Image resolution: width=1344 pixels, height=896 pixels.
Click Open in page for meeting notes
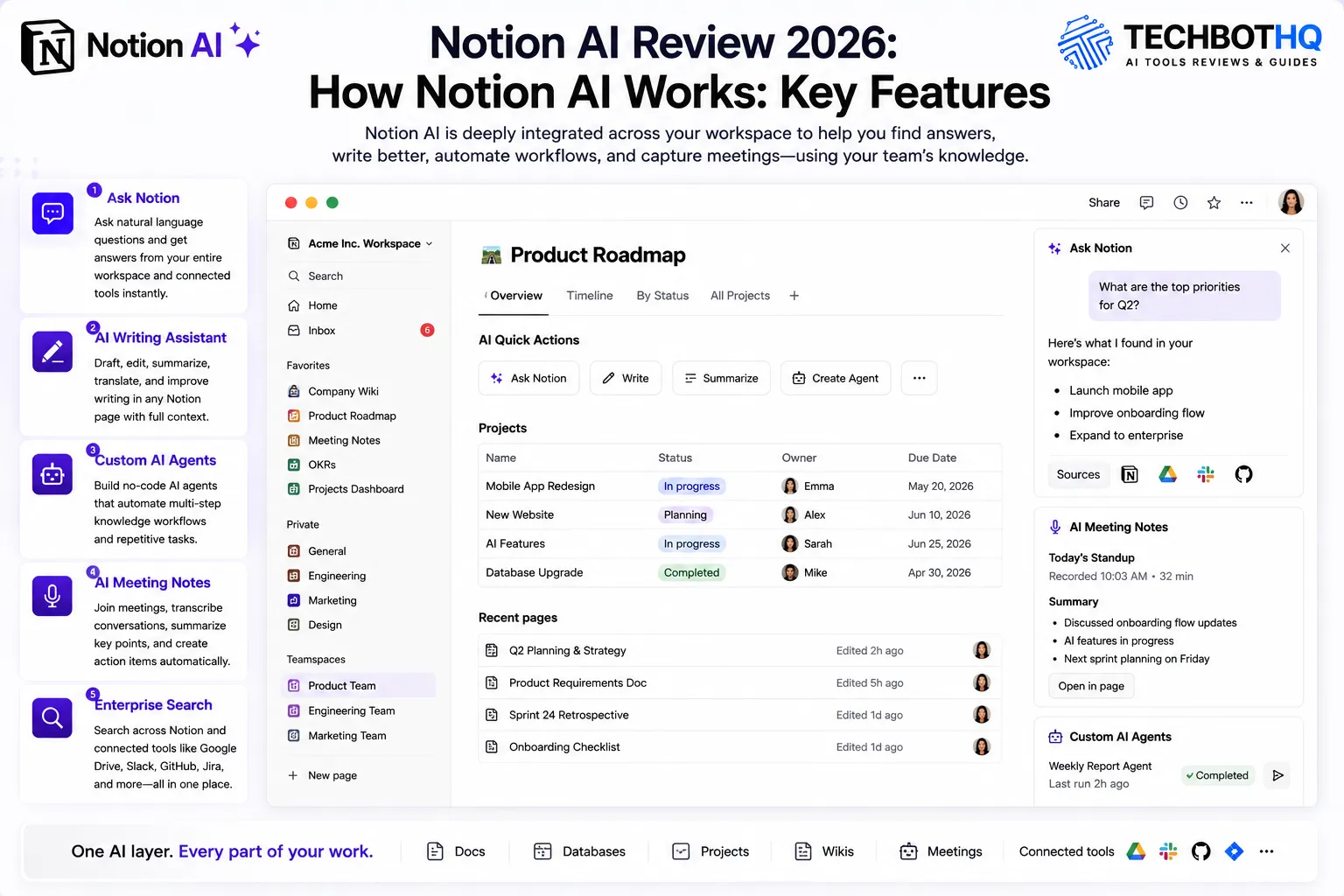click(1091, 686)
